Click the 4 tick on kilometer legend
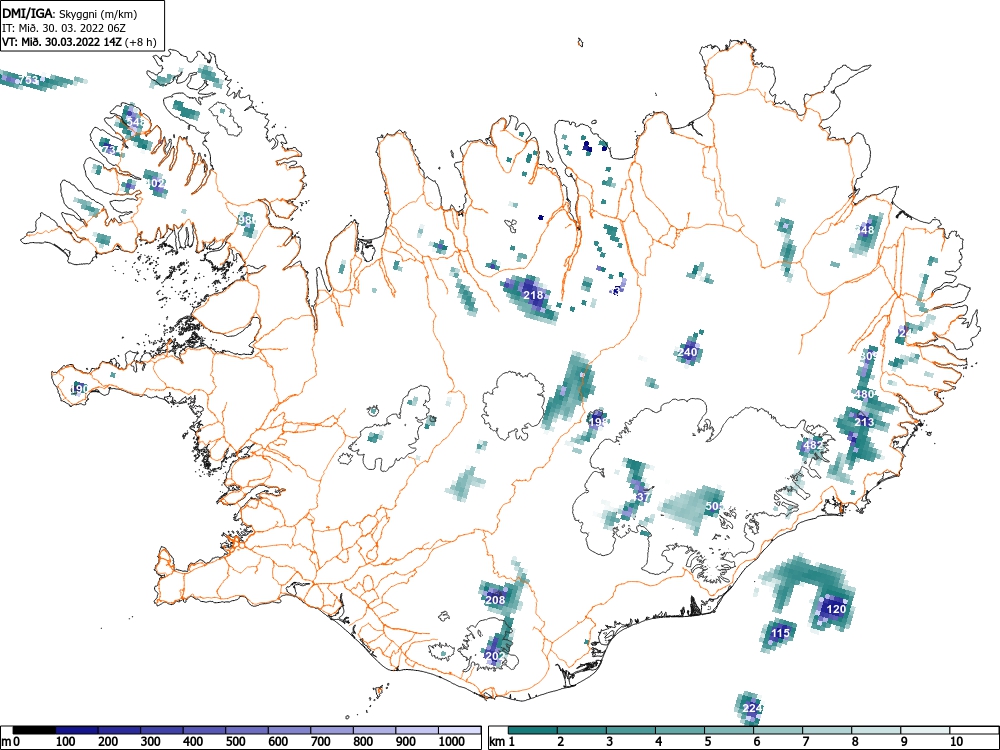 (x=658, y=741)
